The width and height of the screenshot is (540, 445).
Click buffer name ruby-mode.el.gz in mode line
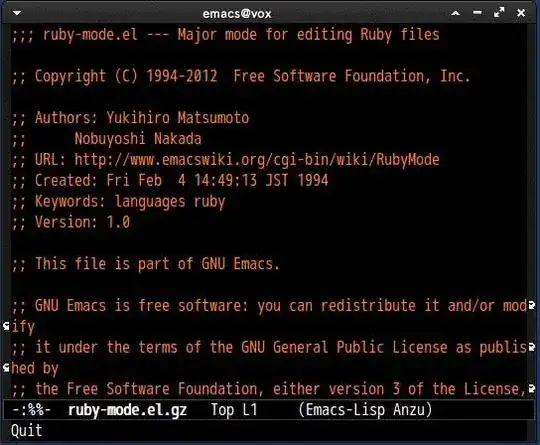pyautogui.click(x=127, y=410)
